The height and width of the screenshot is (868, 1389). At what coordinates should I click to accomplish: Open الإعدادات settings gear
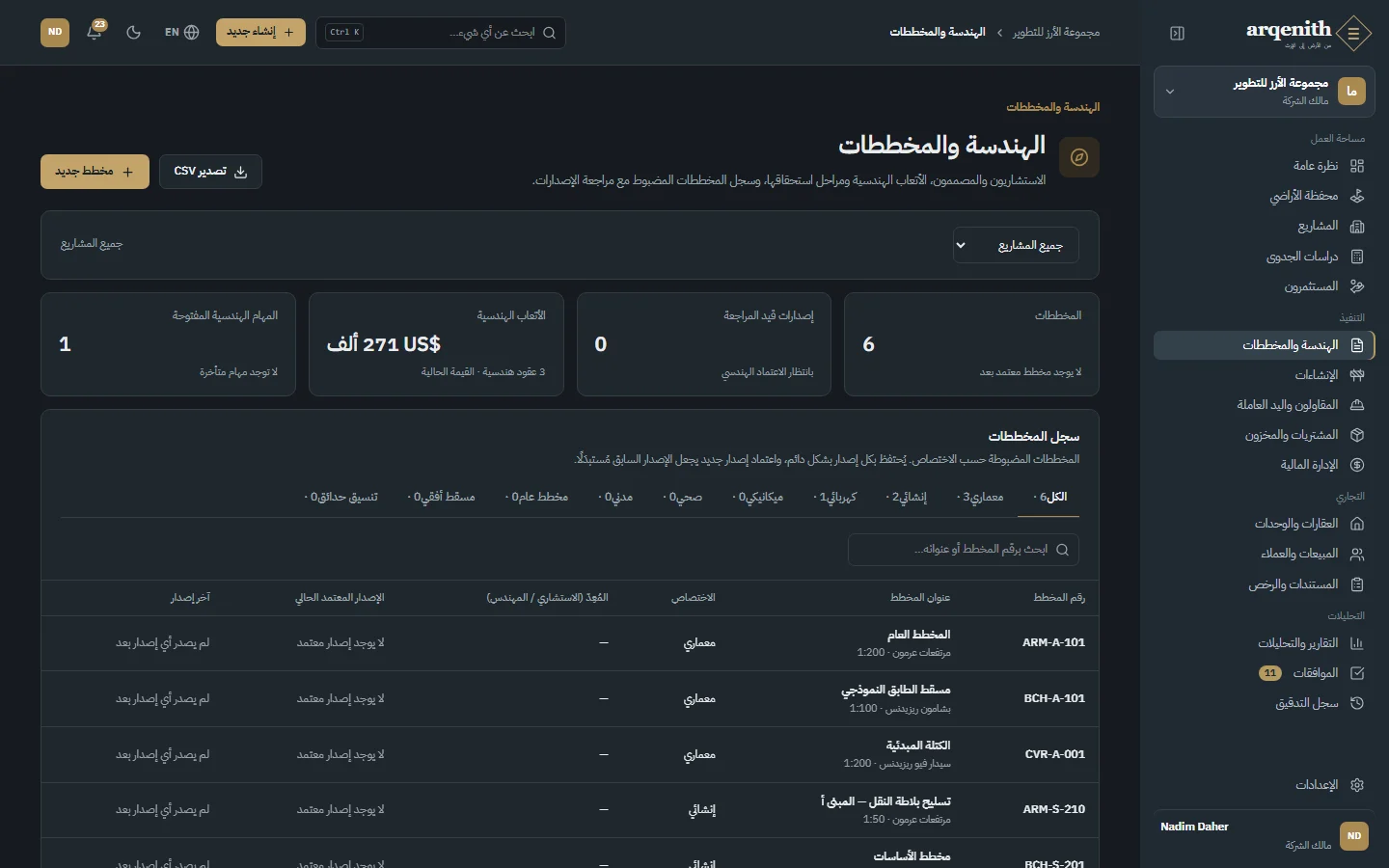1264,785
